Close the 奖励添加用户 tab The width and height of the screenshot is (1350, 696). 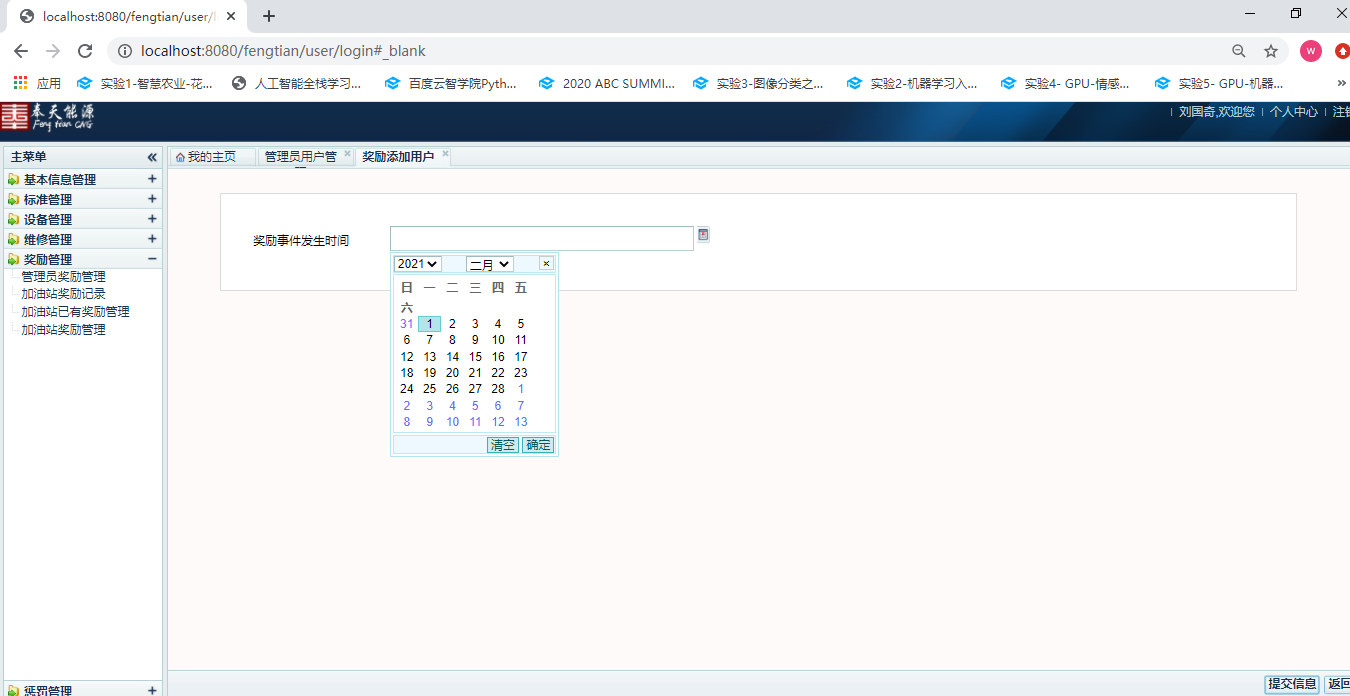coord(445,155)
